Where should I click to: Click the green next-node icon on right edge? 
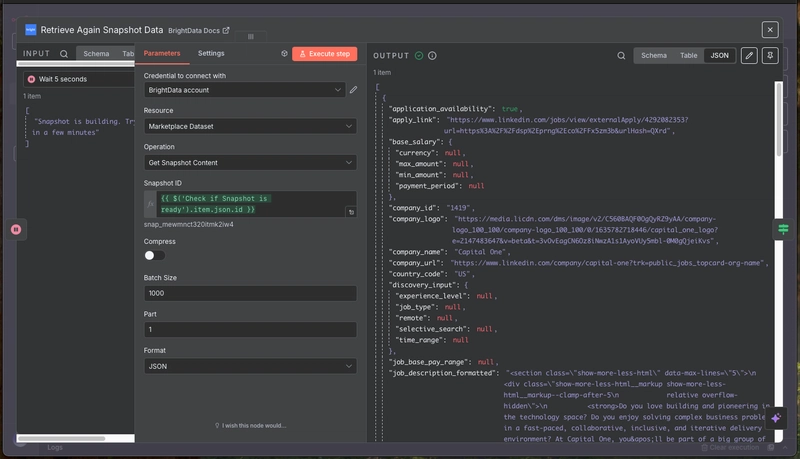(783, 229)
